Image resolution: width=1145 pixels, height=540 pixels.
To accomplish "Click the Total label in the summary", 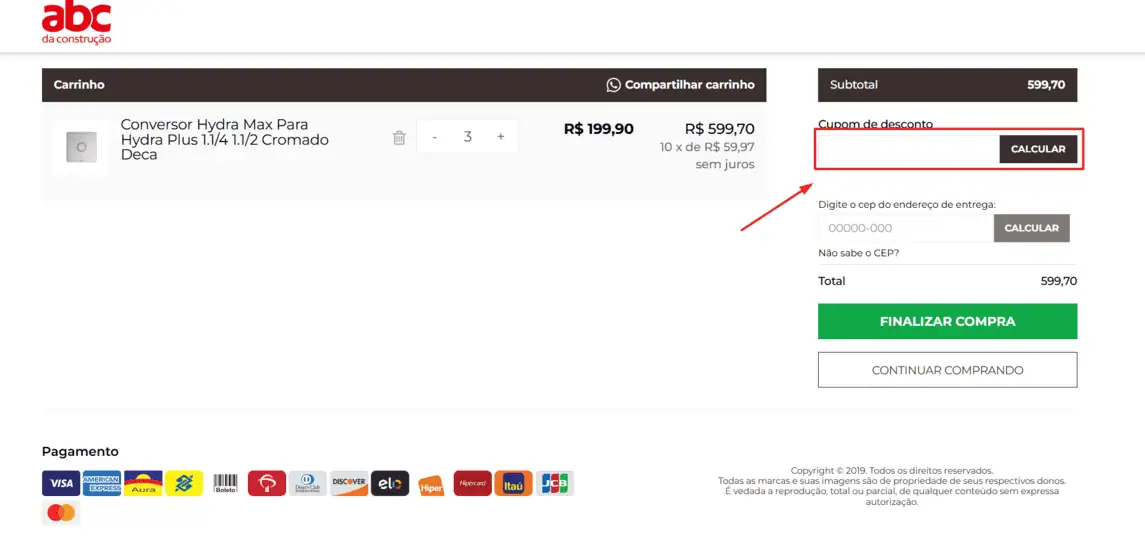I will point(832,281).
